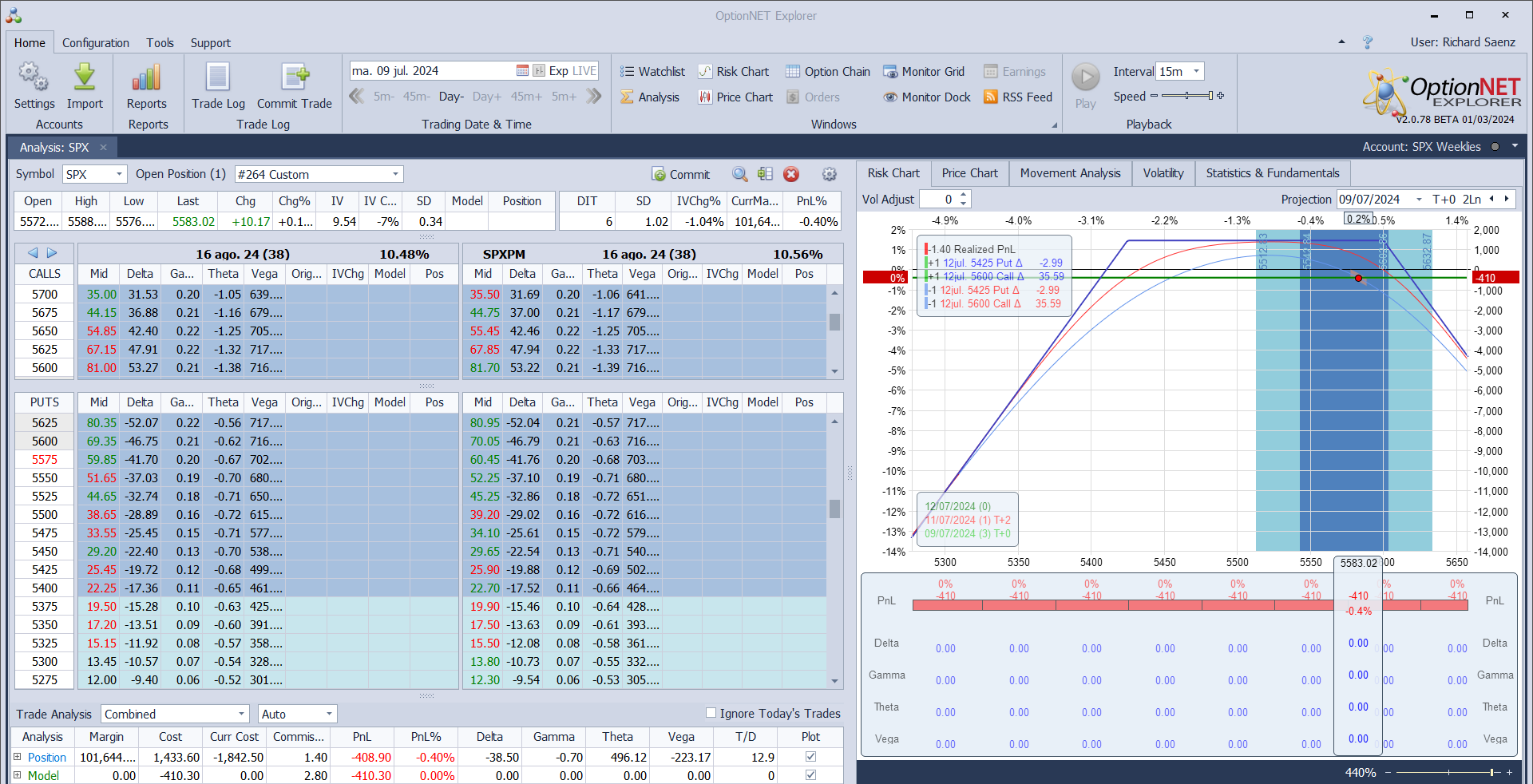This screenshot has width=1533, height=784.
Task: Open the Open Position #264 Custom dropdown
Action: 396,174
